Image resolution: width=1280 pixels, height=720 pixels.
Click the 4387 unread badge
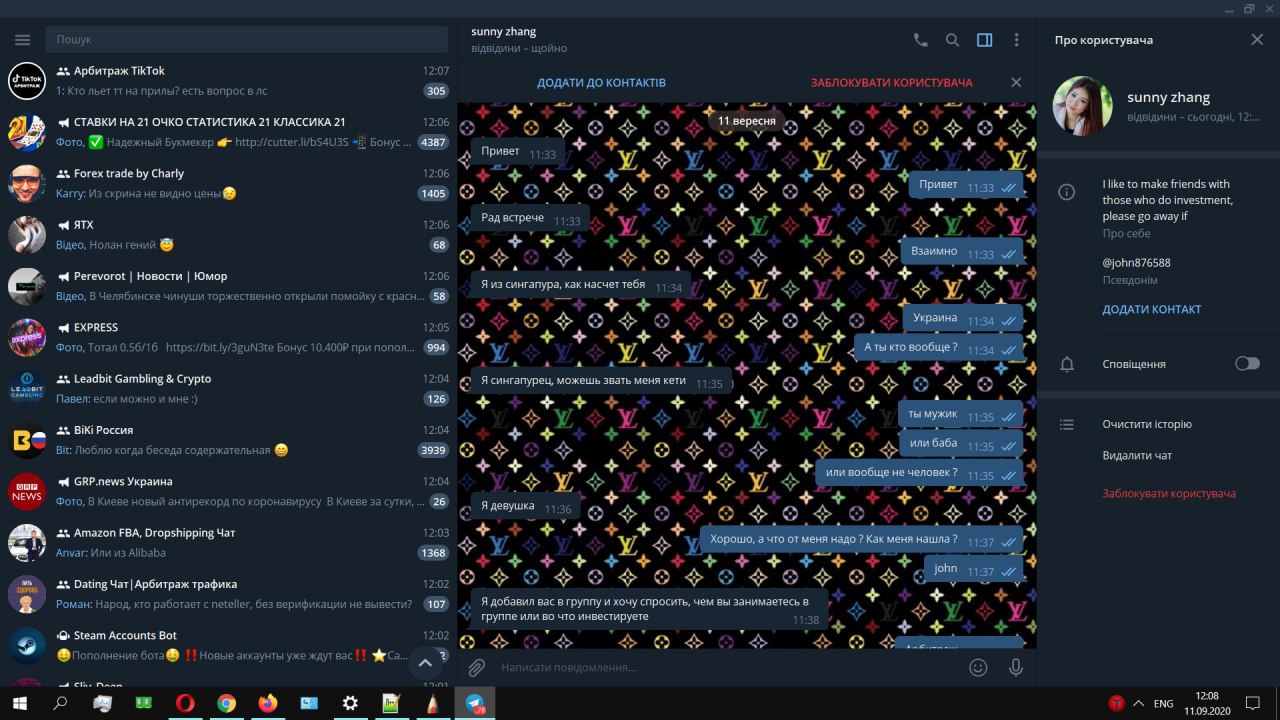(433, 142)
